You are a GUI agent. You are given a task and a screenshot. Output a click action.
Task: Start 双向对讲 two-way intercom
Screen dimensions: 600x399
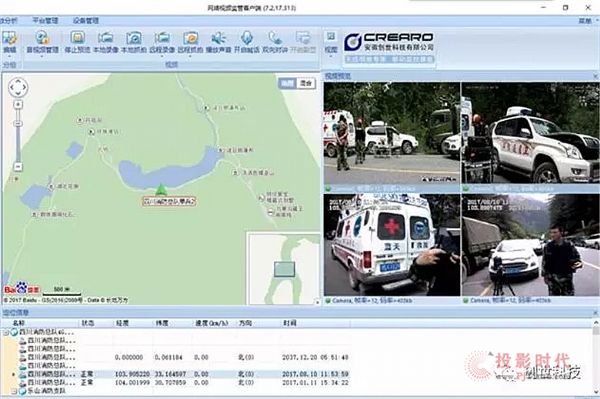[x=275, y=42]
